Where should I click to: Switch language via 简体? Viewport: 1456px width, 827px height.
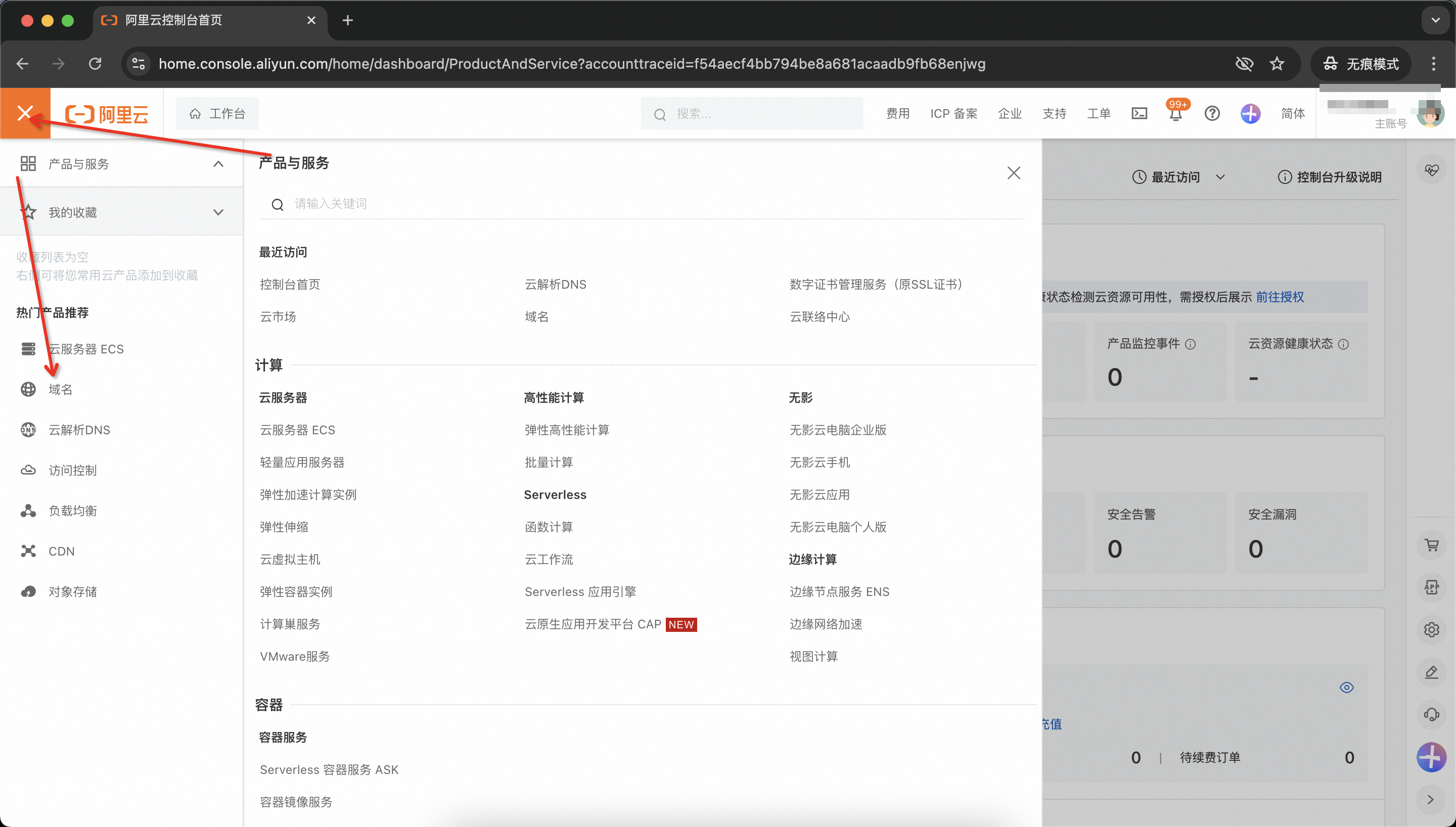click(1293, 114)
